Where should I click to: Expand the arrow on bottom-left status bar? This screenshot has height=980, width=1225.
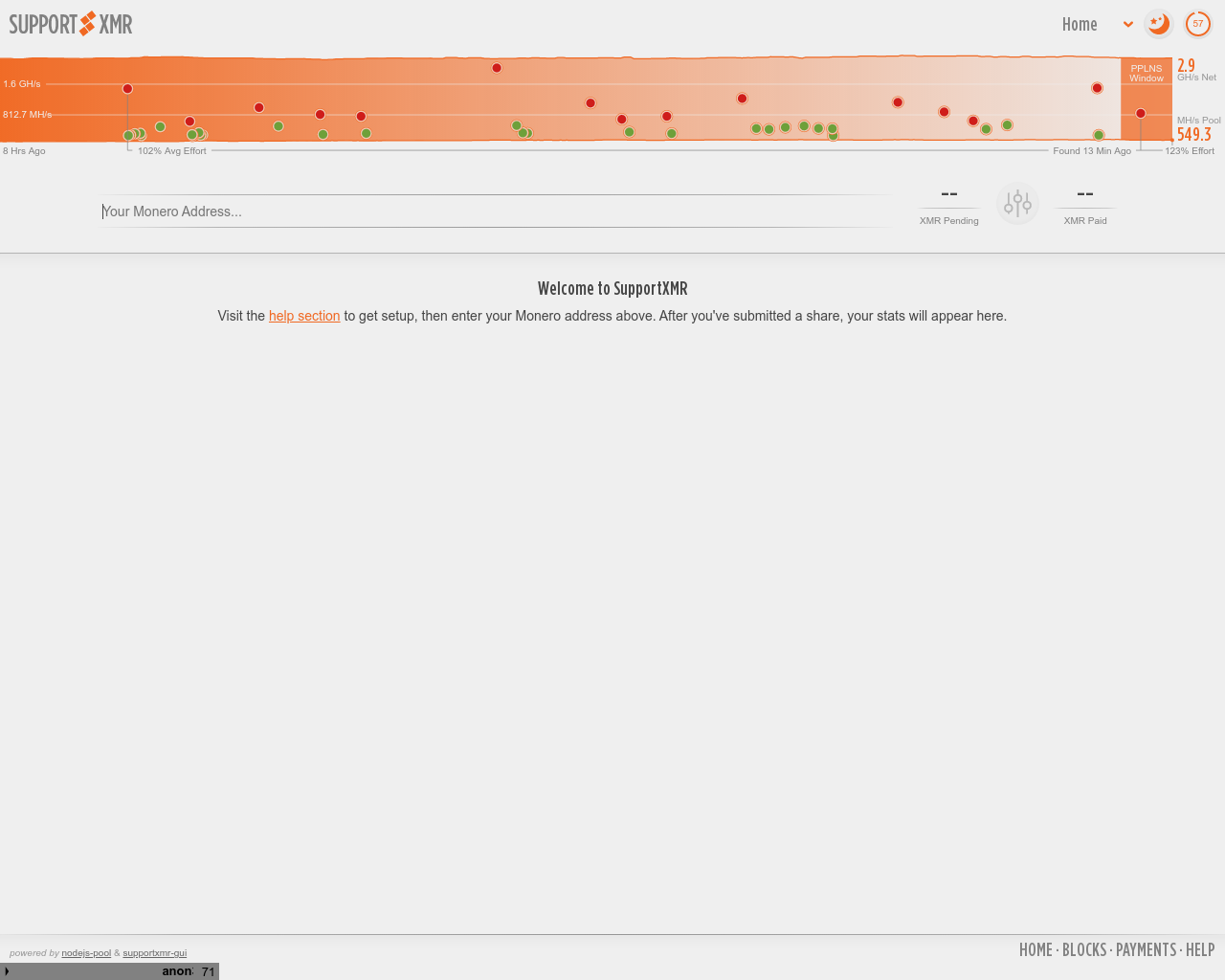(x=7, y=971)
